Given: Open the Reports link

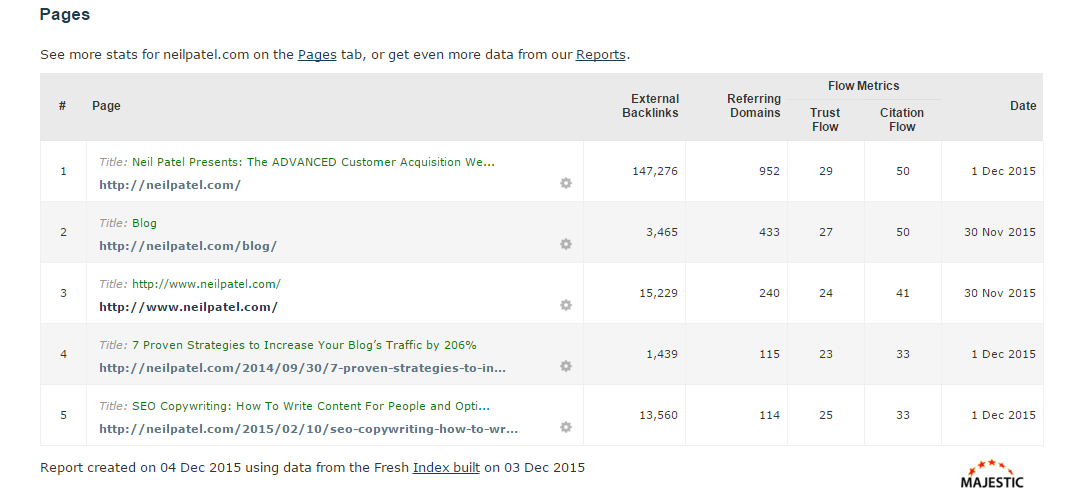Looking at the screenshot, I should point(600,55).
